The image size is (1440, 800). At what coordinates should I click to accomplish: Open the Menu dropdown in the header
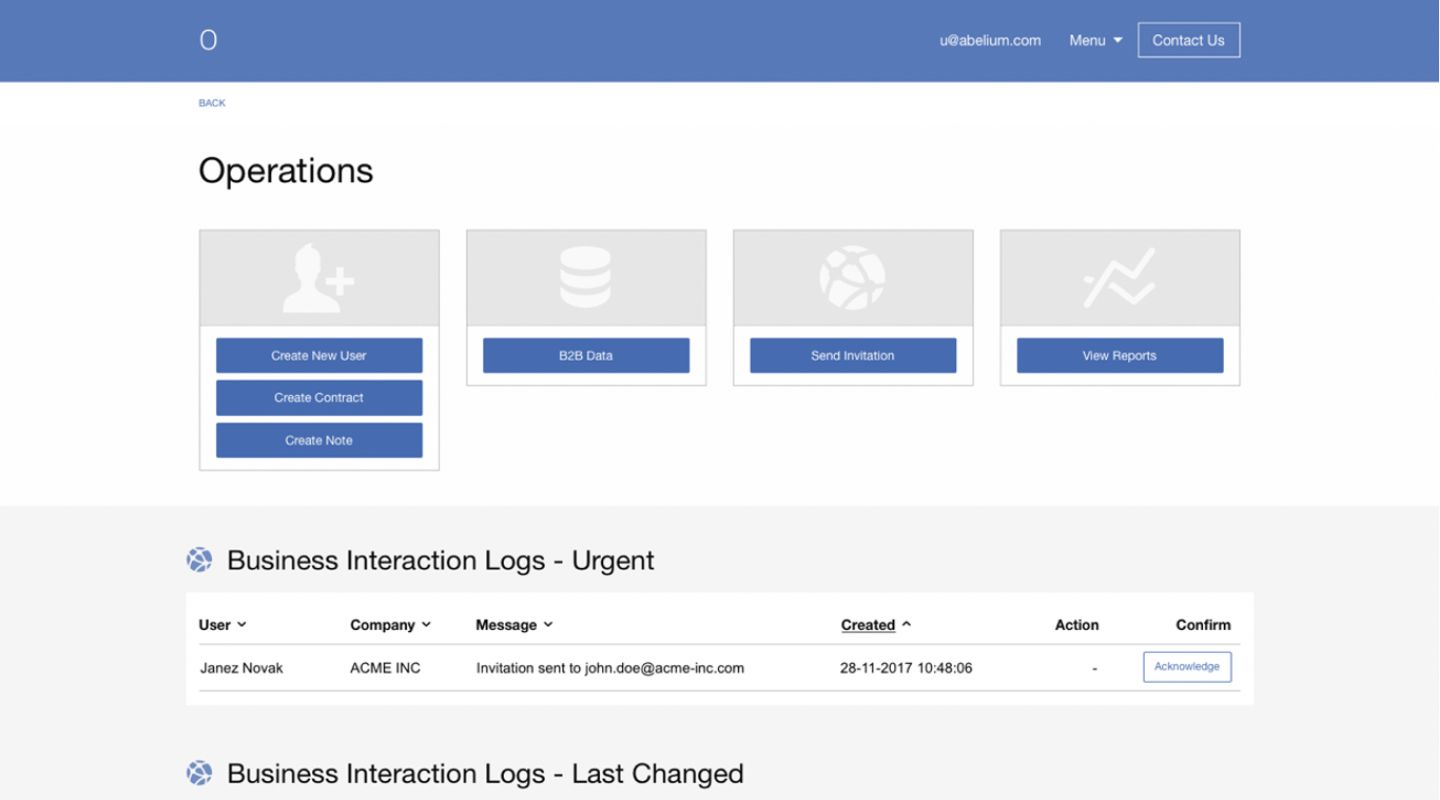tap(1095, 40)
